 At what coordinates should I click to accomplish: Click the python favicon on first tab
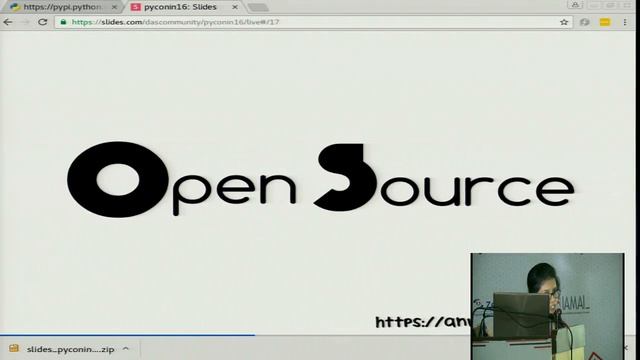pos(16,7)
